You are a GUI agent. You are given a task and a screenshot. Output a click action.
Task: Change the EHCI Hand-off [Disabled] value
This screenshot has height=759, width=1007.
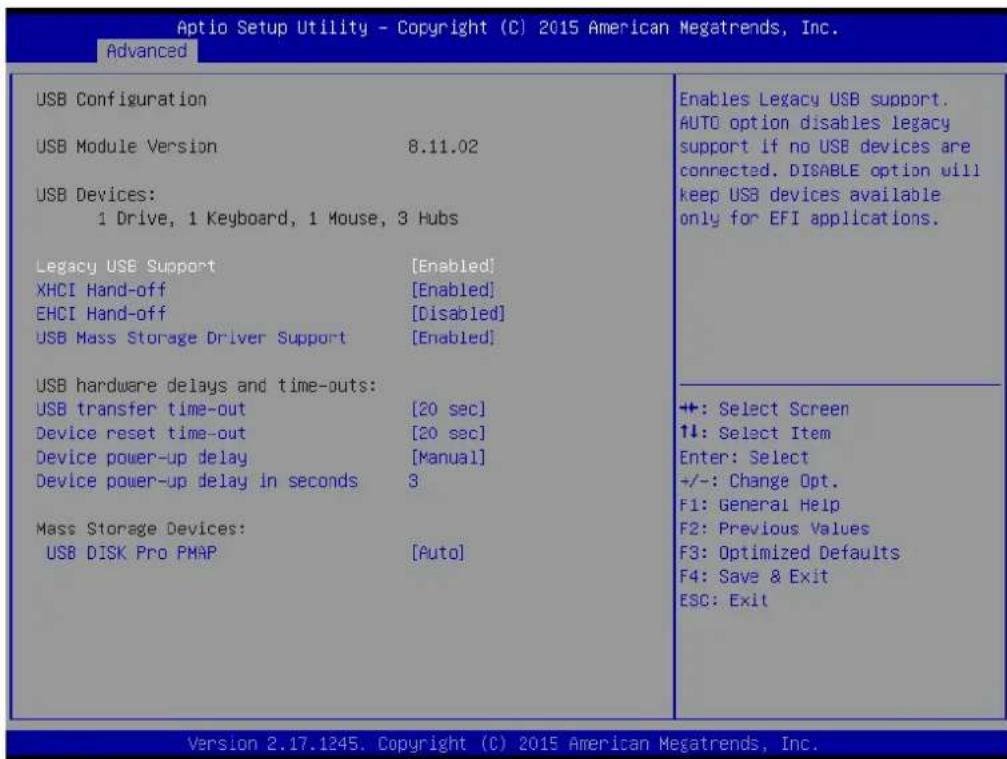(x=458, y=314)
